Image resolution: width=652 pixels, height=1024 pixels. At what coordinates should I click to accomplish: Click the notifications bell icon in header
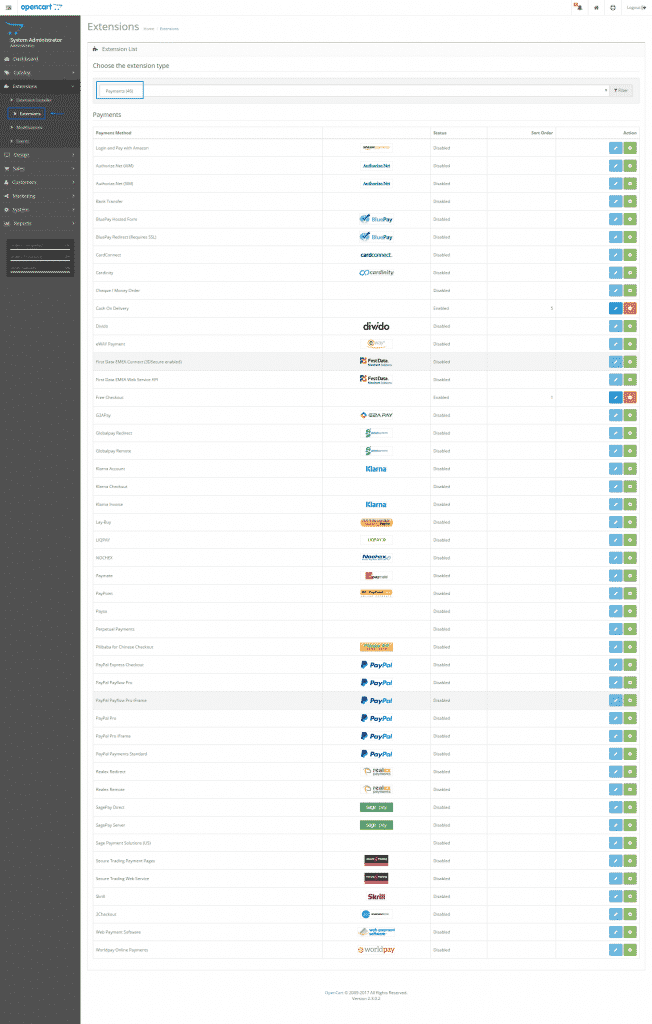pos(577,7)
